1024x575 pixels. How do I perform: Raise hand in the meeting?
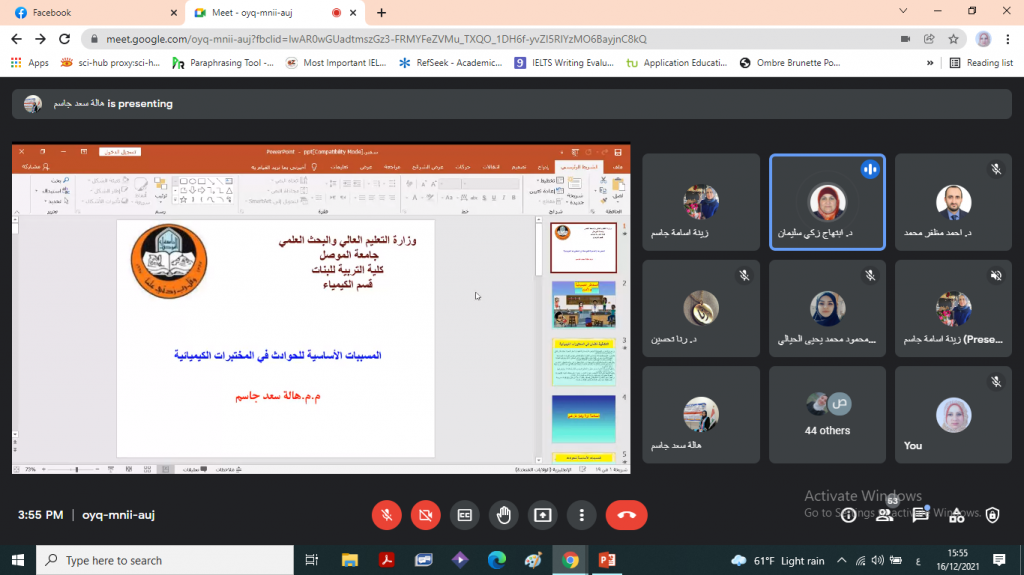[504, 515]
